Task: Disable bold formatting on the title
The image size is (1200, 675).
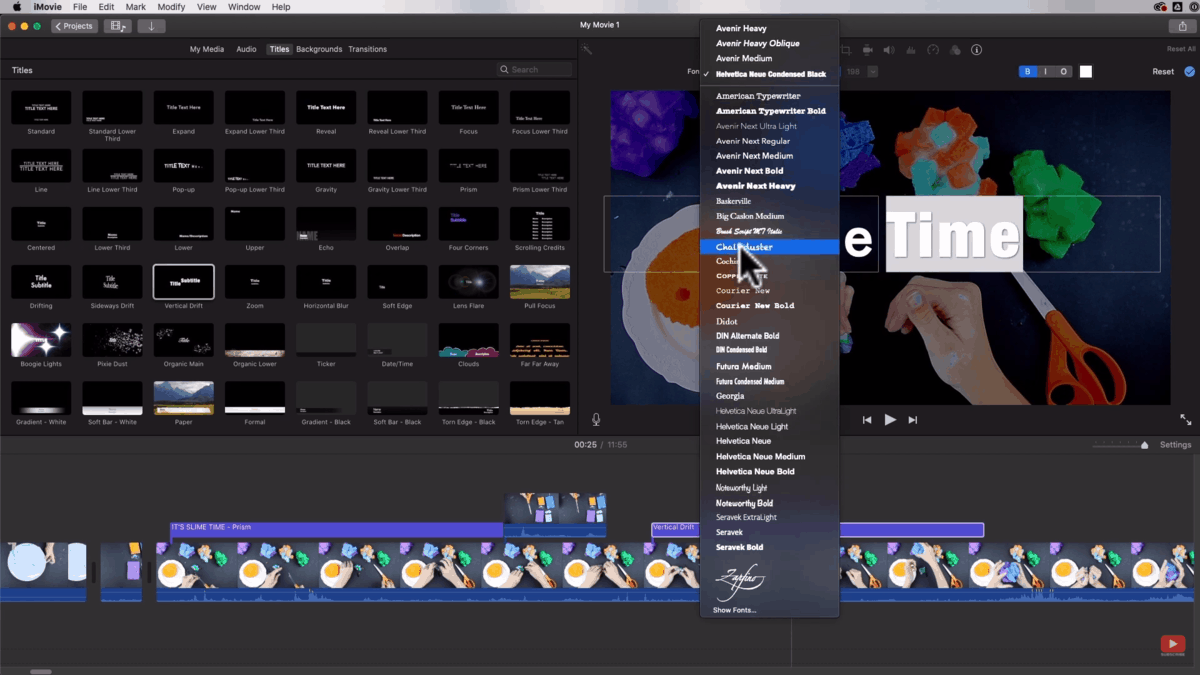Action: 1027,71
